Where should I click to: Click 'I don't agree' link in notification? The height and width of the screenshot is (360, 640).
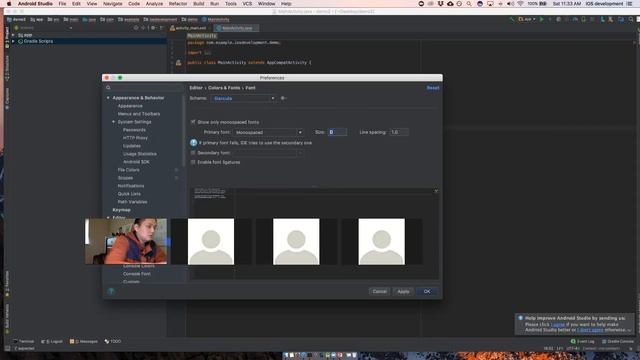[x=590, y=330]
